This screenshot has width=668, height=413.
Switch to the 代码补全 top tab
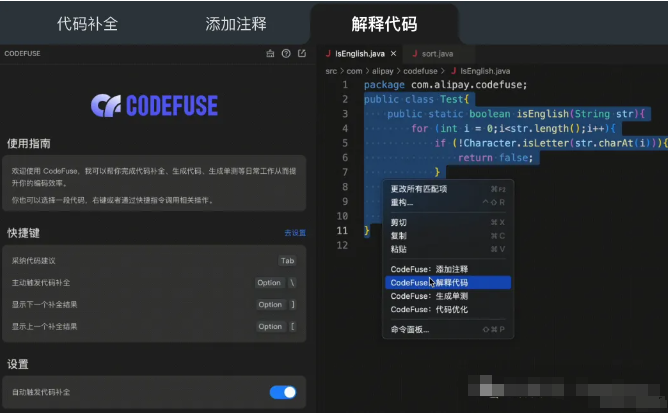87,24
